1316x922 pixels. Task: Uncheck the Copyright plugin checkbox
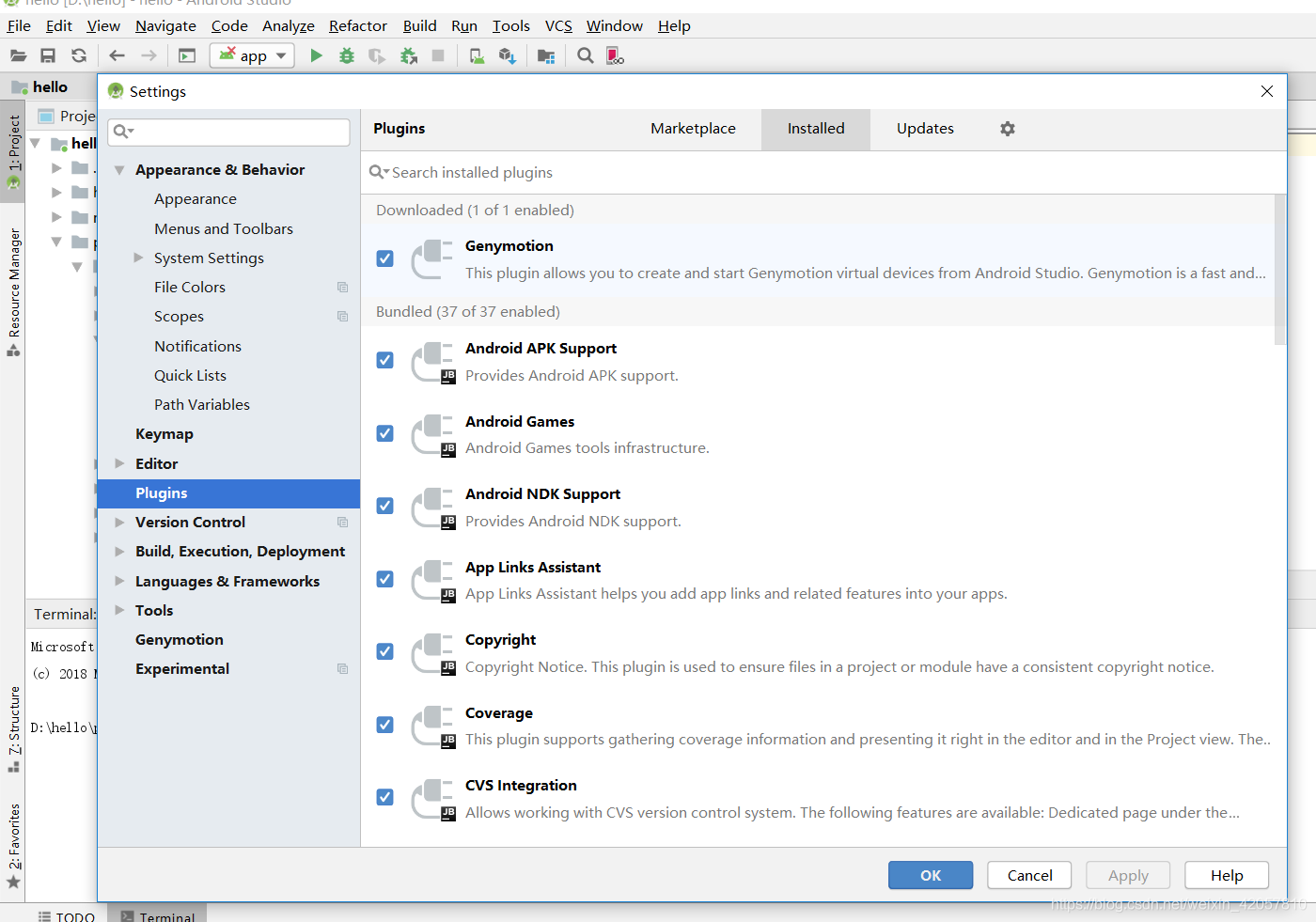384,651
